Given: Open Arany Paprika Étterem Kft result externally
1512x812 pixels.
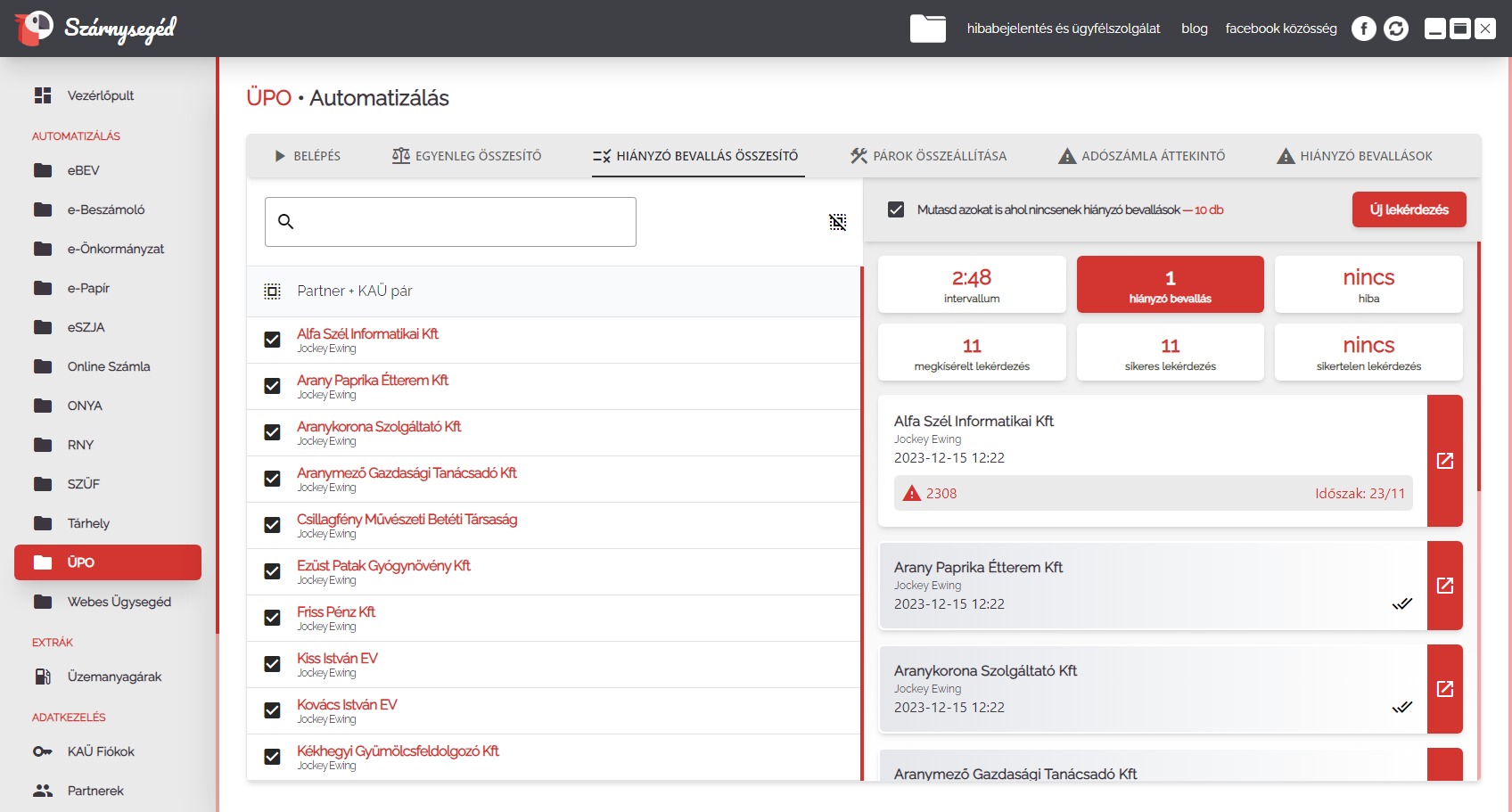Looking at the screenshot, I should point(1444,586).
